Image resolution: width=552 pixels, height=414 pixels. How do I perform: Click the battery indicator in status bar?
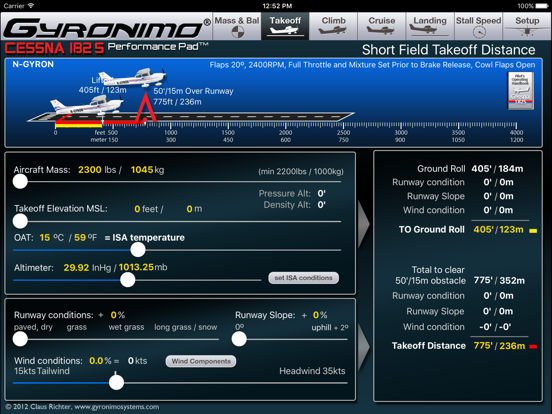click(x=541, y=6)
